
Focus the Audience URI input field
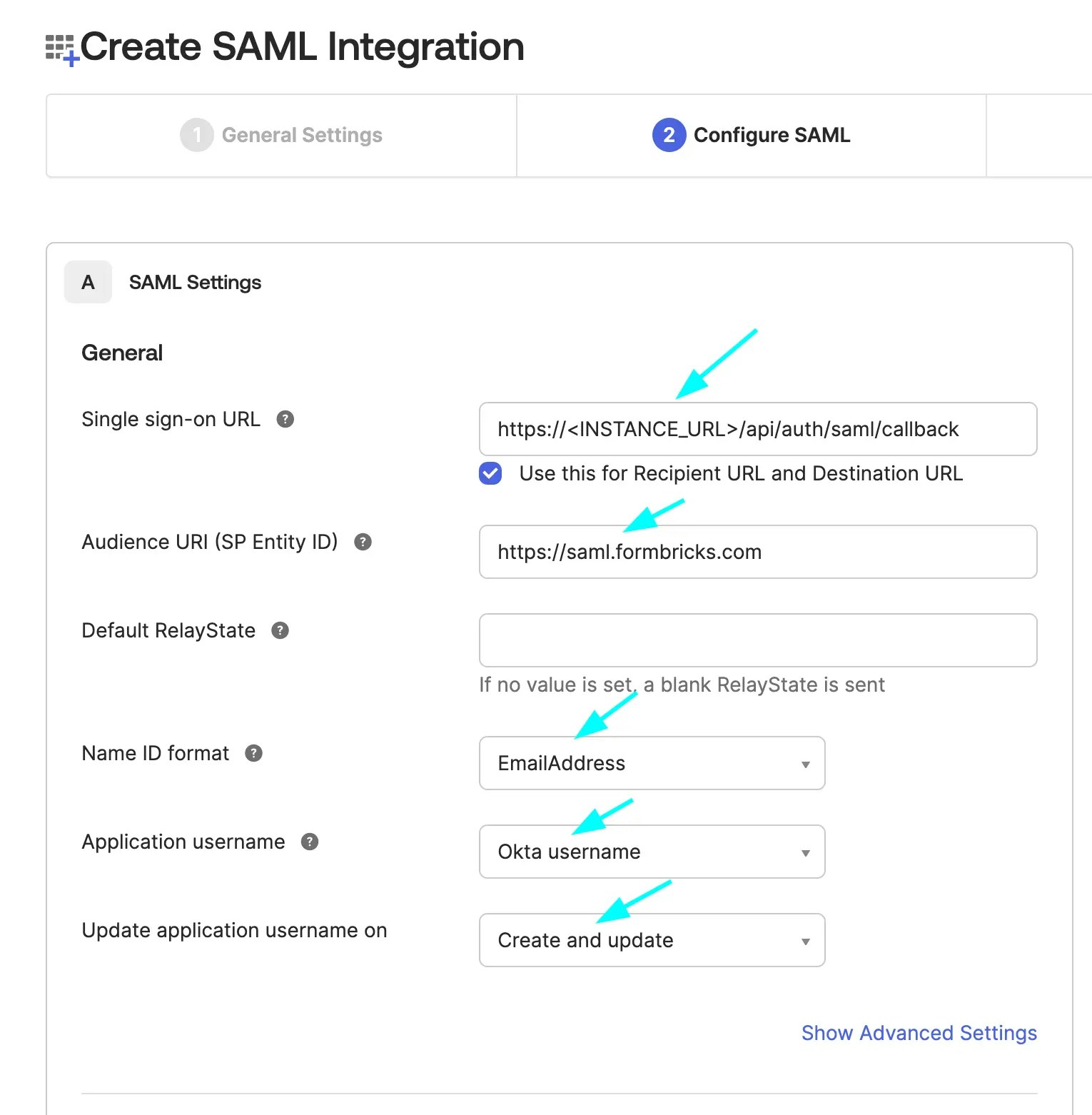[758, 552]
